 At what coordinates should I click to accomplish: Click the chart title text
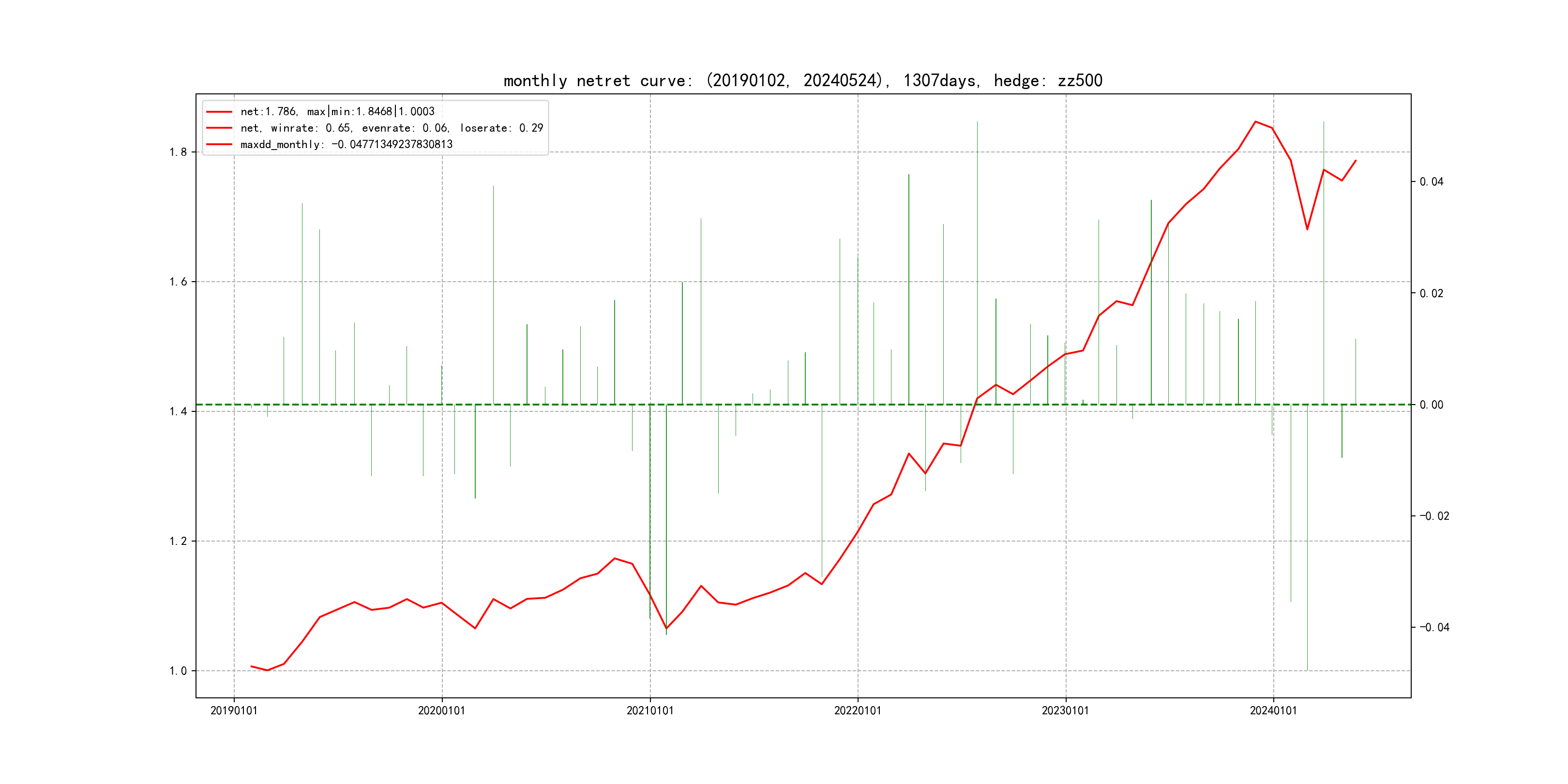pyautogui.click(x=802, y=80)
